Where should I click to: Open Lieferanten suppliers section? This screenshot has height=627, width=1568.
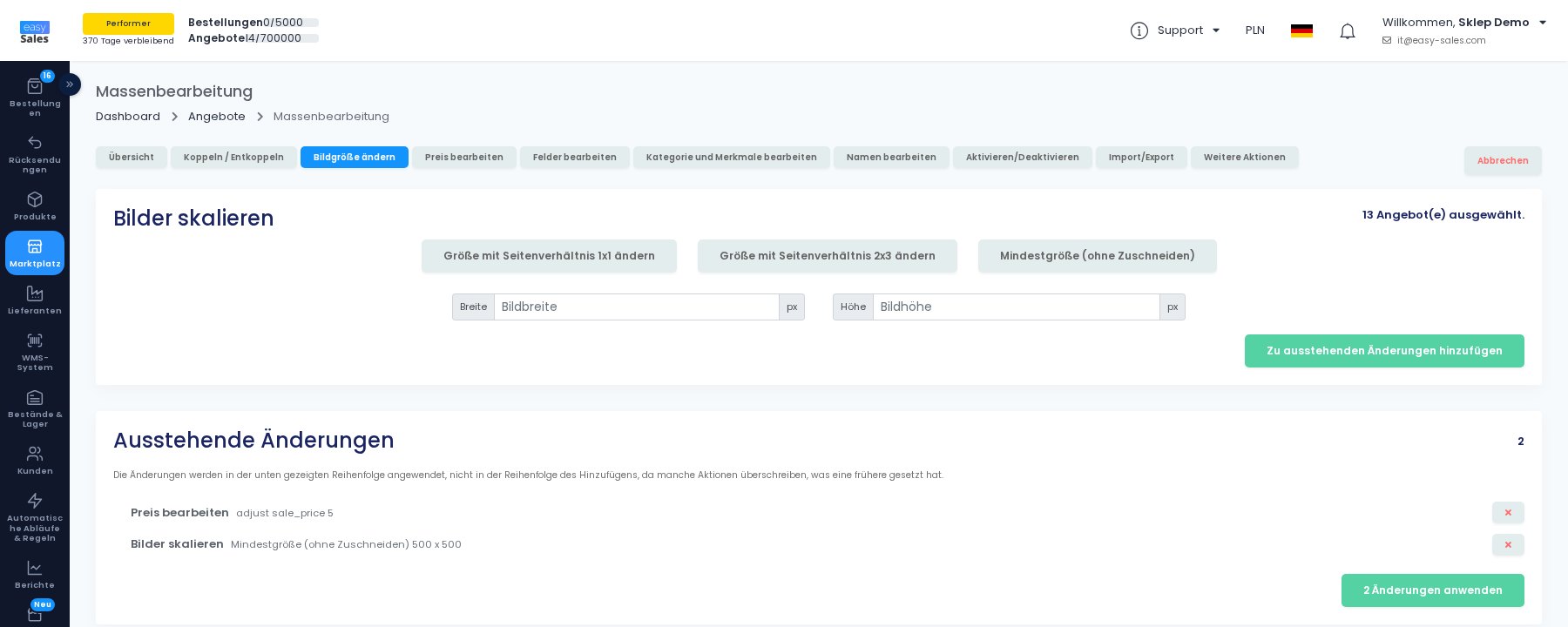point(35,300)
